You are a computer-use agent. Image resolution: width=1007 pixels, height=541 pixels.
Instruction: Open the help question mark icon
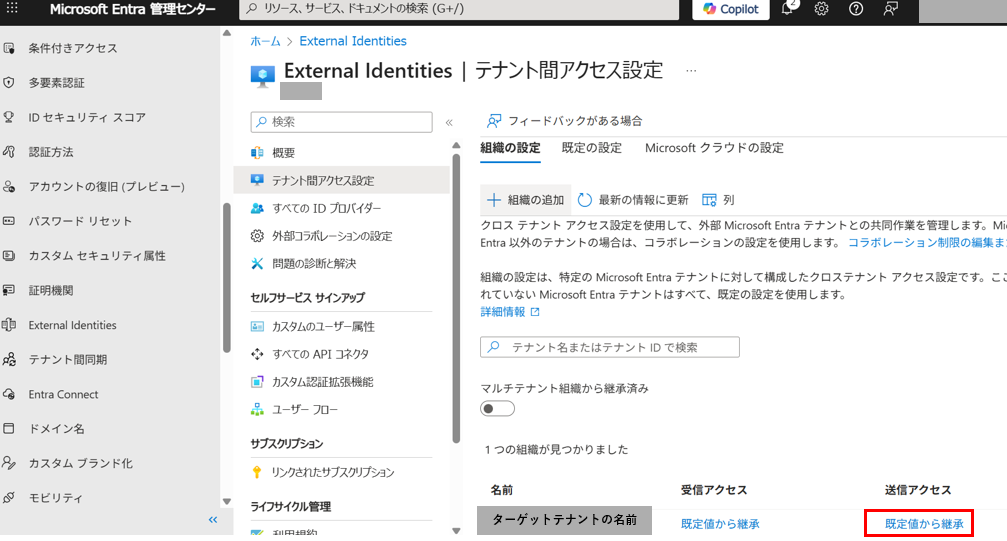(x=855, y=9)
